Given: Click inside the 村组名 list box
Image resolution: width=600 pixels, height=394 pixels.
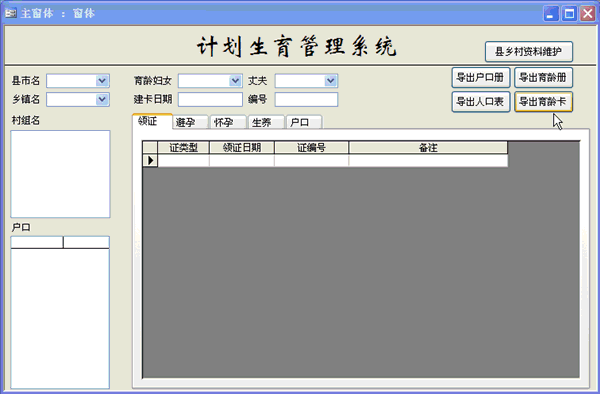Looking at the screenshot, I should click(x=60, y=174).
